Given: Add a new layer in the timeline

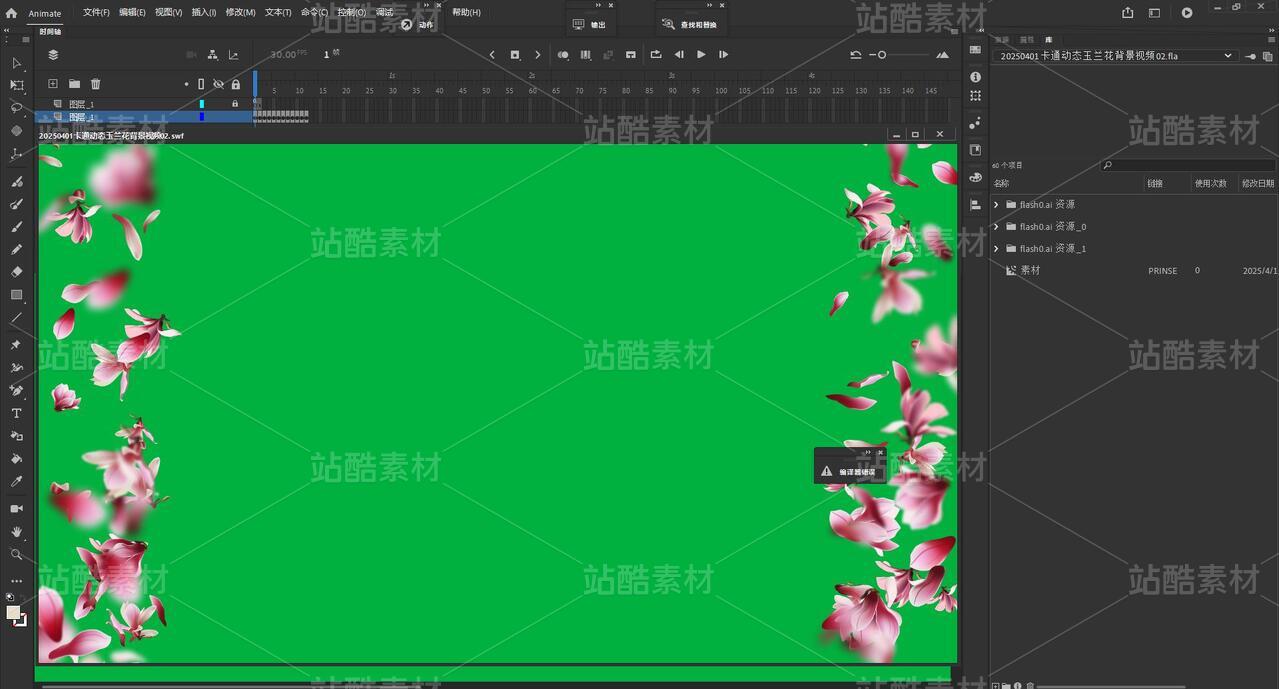Looking at the screenshot, I should coord(53,84).
